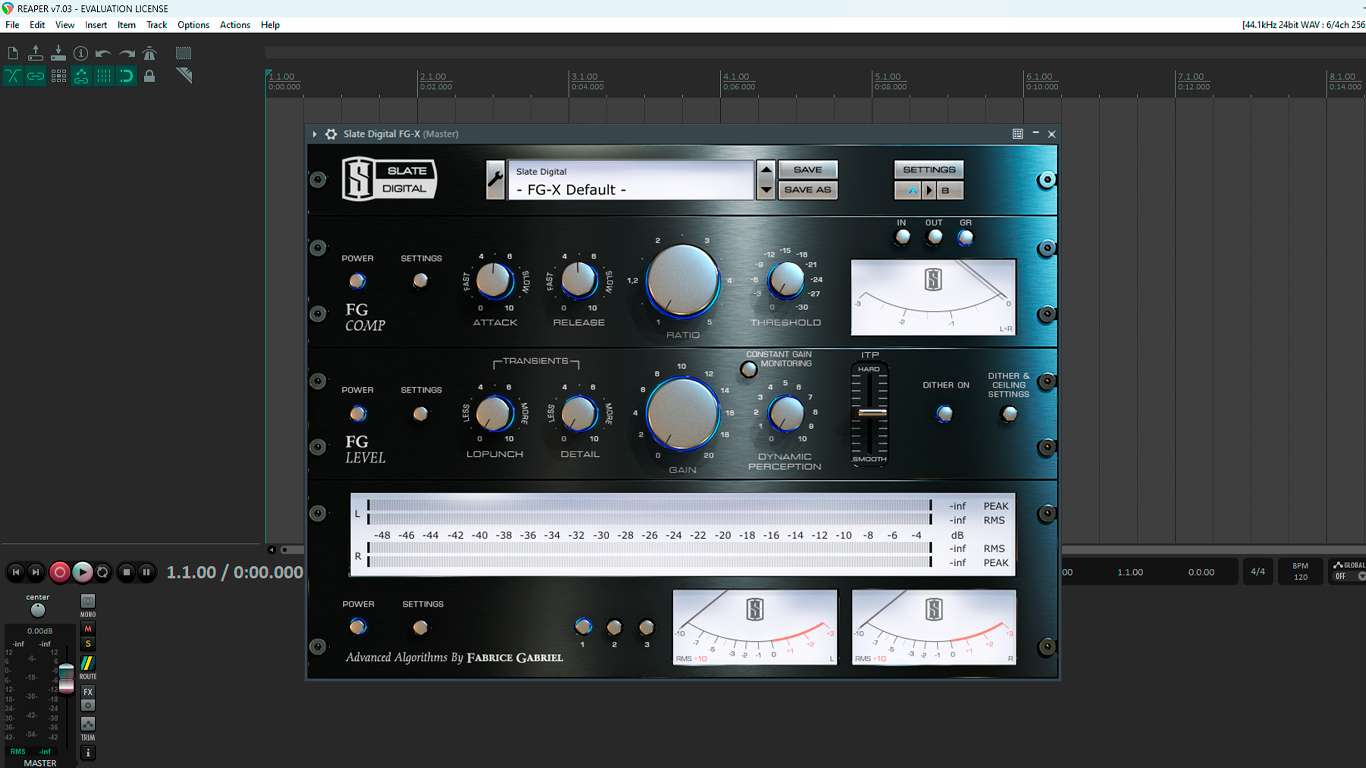Open the Track menu
This screenshot has height=768, width=1366.
tap(157, 25)
